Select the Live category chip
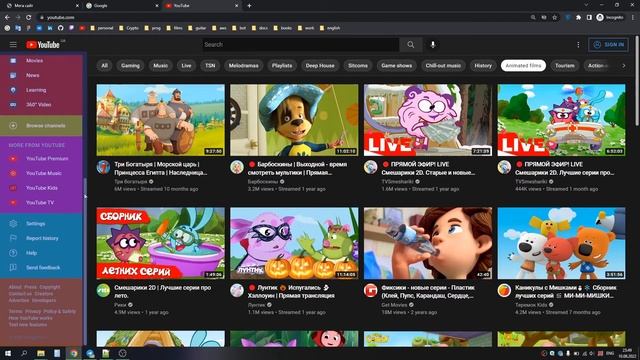The width and height of the screenshot is (640, 360). pyautogui.click(x=186, y=65)
